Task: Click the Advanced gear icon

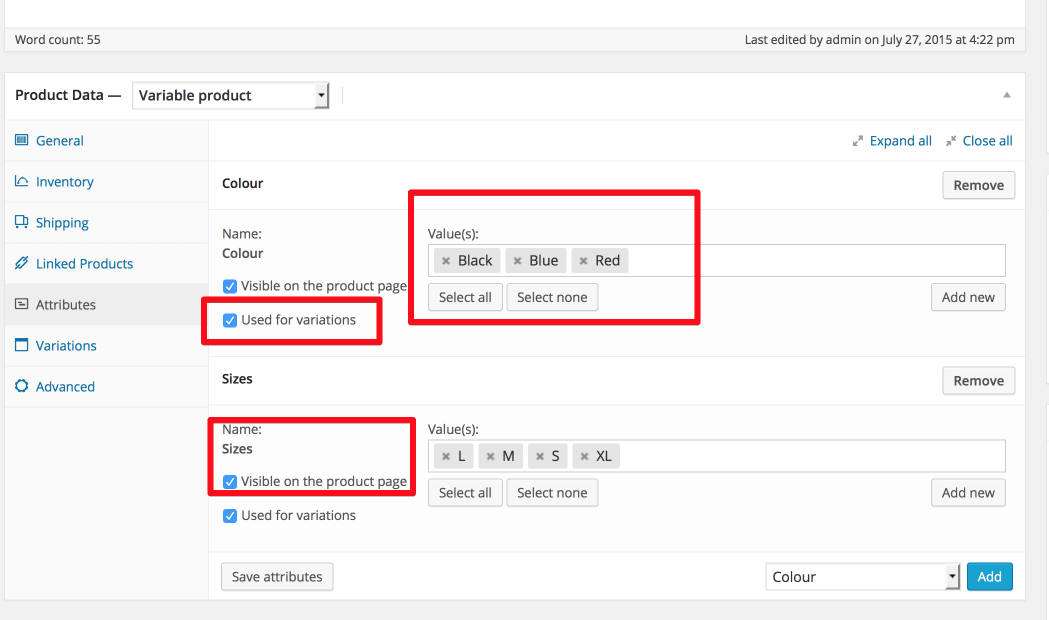Action: tap(21, 386)
